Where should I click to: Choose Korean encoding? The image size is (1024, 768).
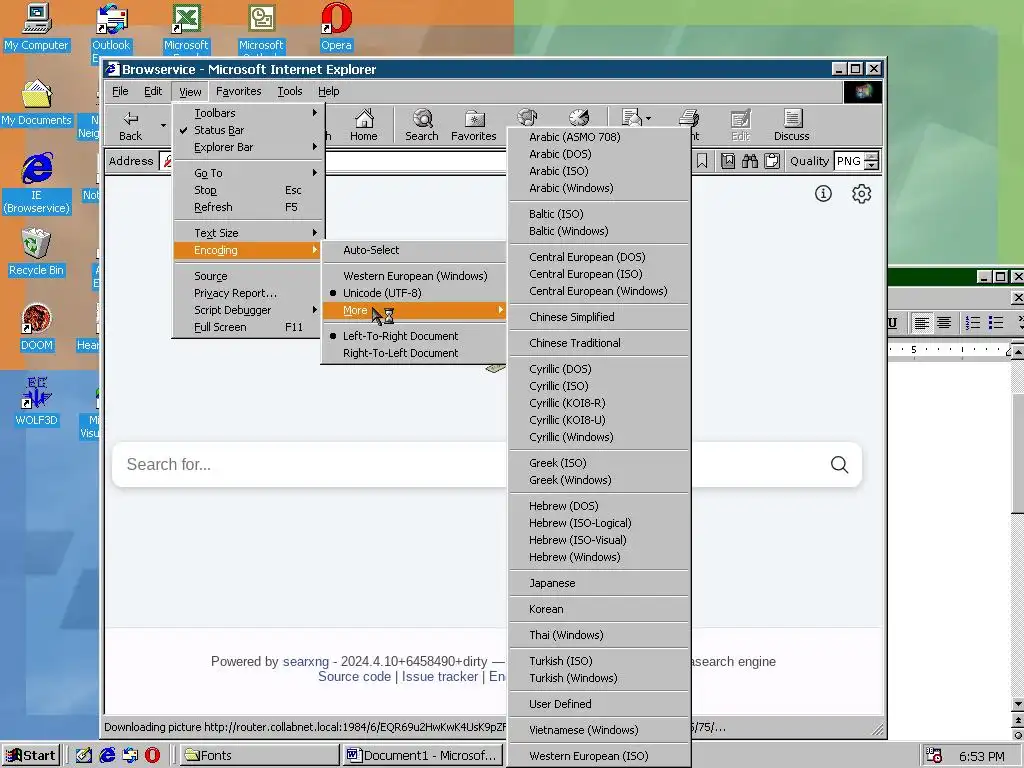(x=599, y=609)
